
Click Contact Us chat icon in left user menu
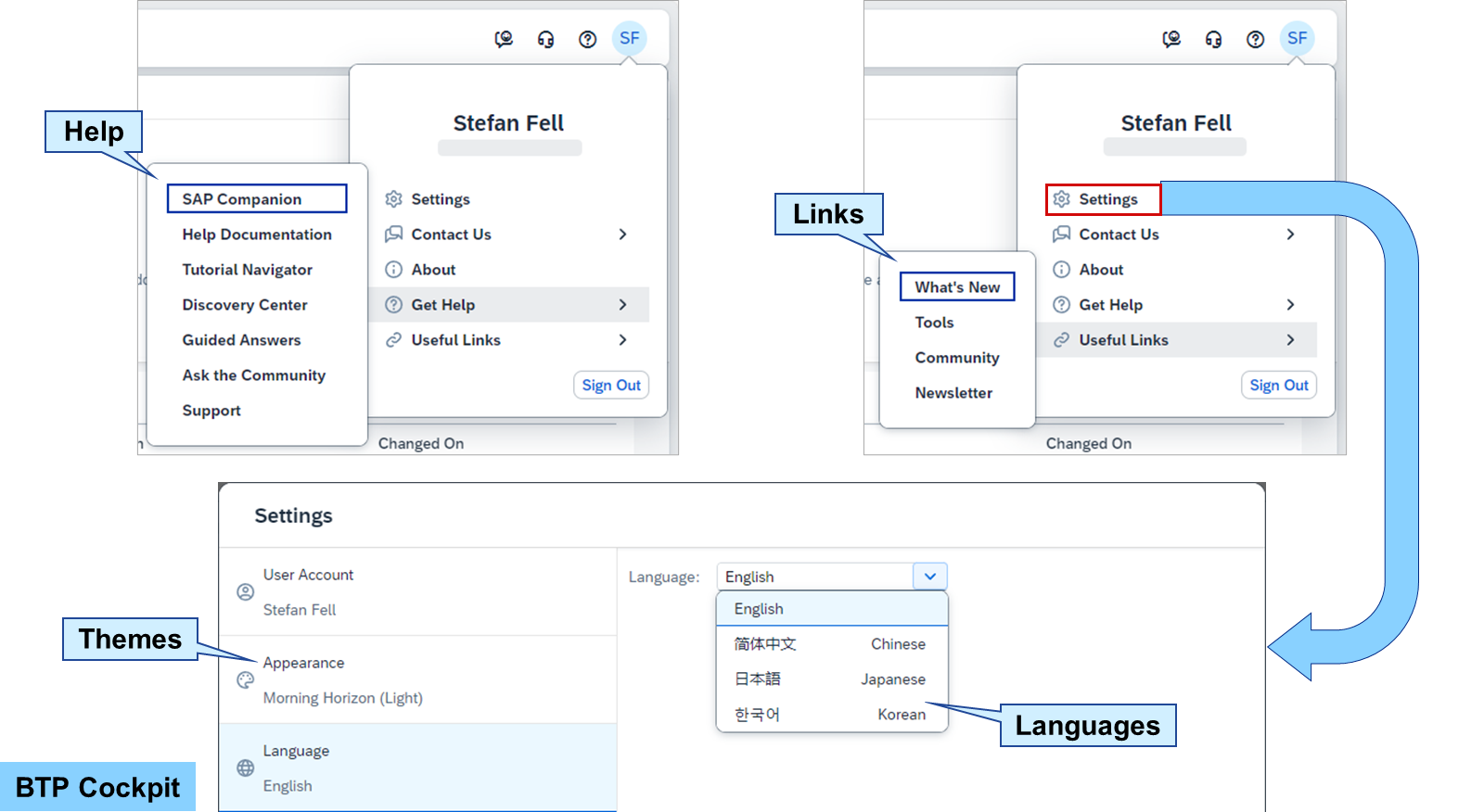pos(394,235)
